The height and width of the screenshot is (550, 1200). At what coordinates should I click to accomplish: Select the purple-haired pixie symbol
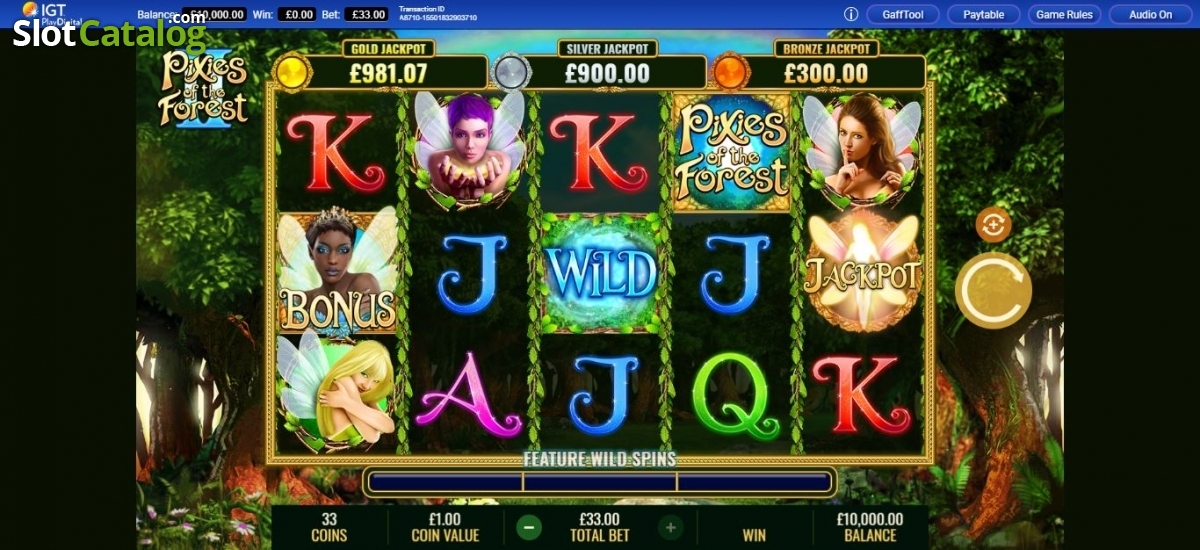click(468, 150)
